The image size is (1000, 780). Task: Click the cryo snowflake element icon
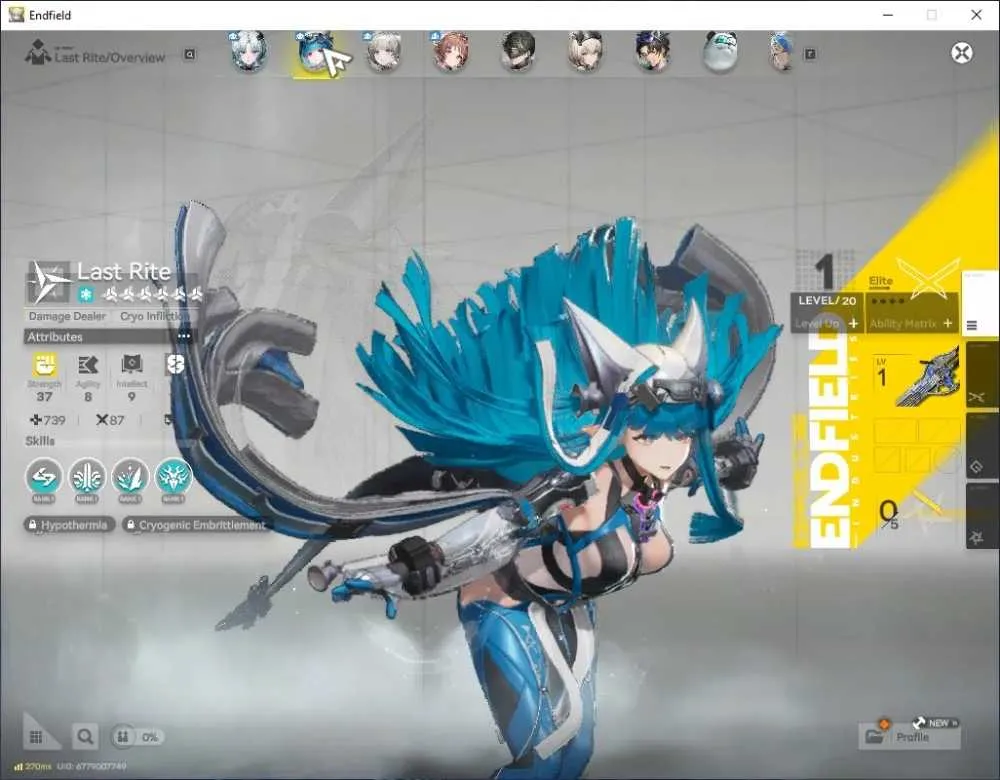pyautogui.click(x=86, y=295)
